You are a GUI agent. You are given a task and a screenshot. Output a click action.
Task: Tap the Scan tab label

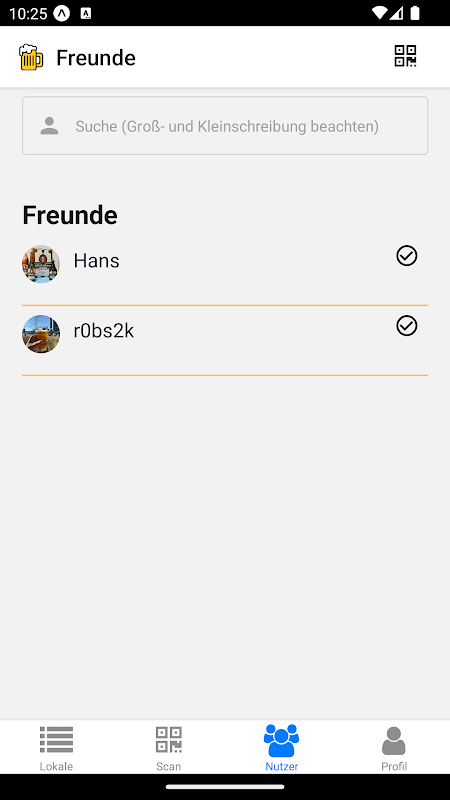[x=168, y=766]
